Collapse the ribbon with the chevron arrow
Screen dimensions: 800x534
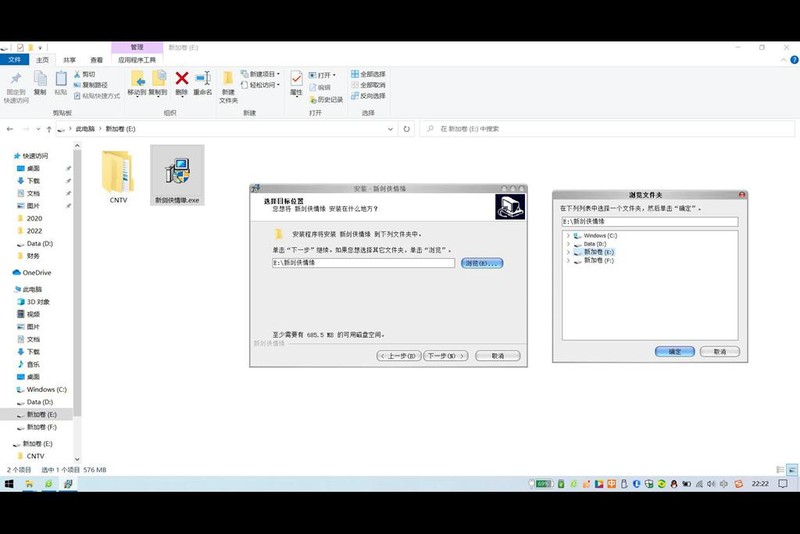point(784,60)
